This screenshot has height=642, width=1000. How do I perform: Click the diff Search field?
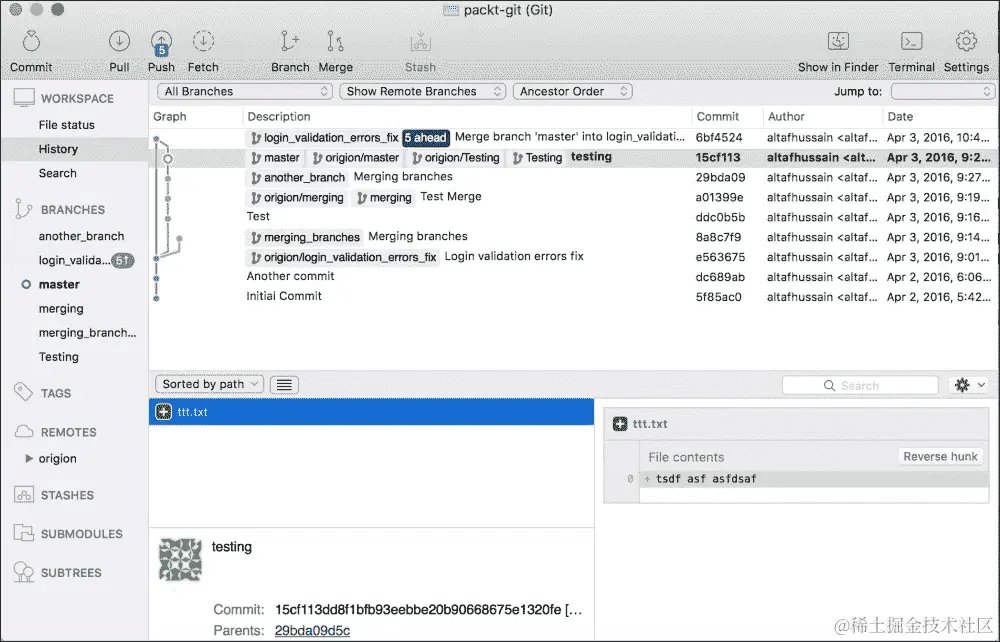click(860, 385)
